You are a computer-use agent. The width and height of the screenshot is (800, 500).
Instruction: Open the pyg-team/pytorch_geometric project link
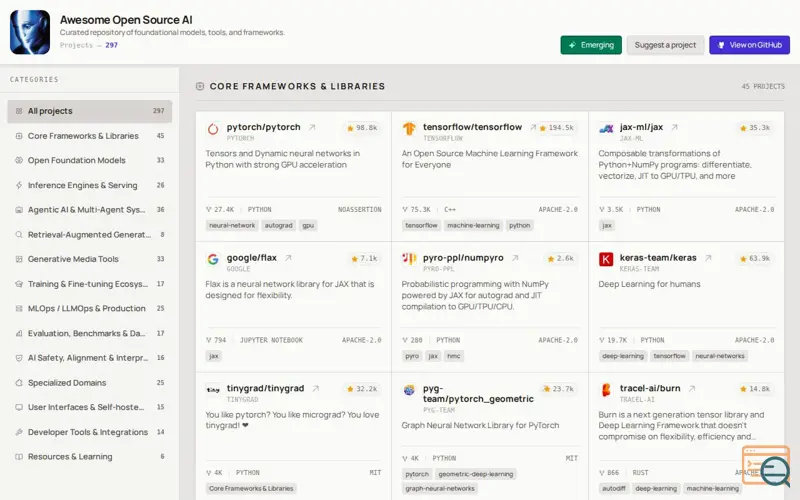[478, 393]
